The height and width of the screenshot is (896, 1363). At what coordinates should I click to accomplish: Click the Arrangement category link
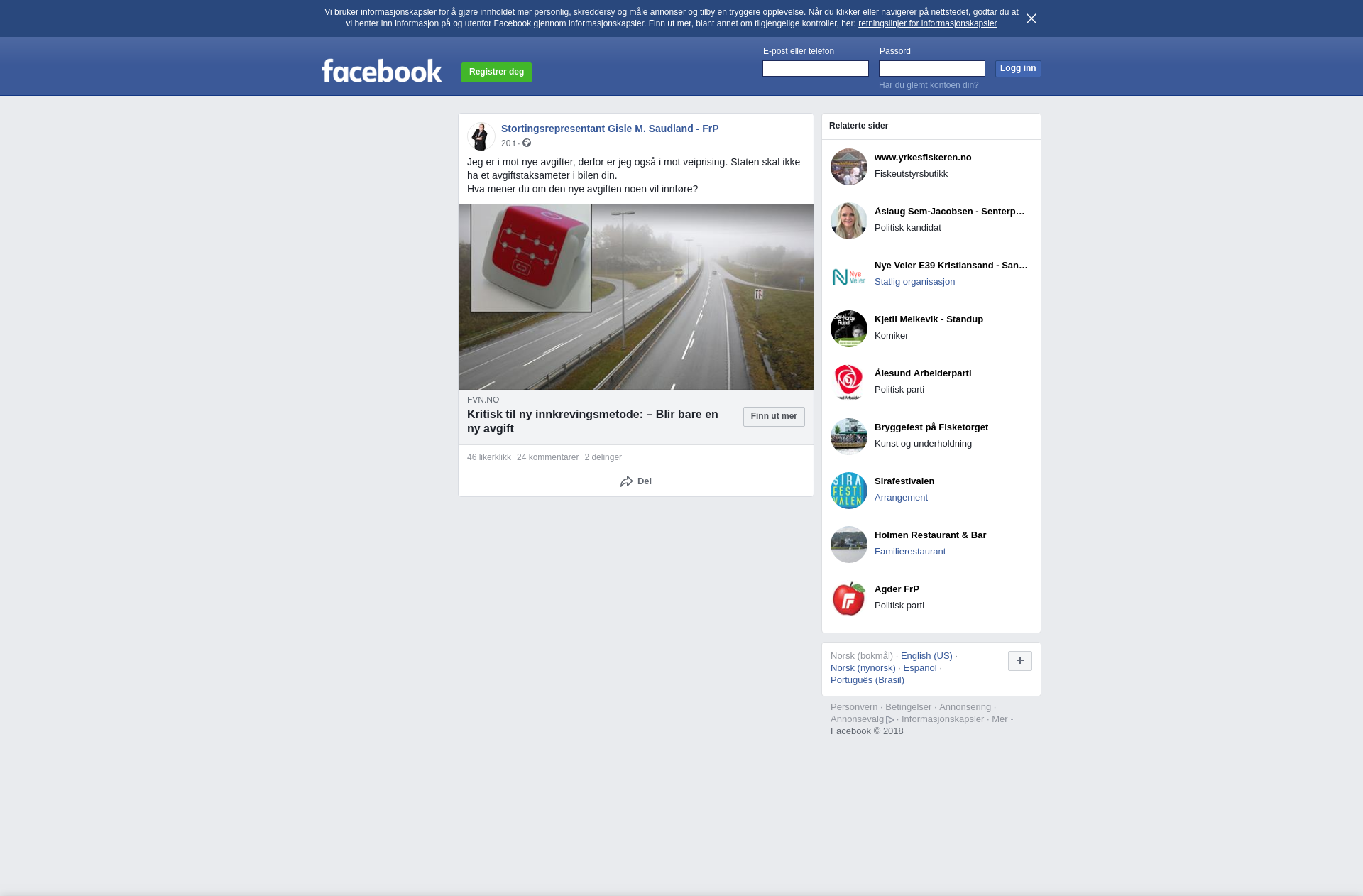tap(901, 498)
